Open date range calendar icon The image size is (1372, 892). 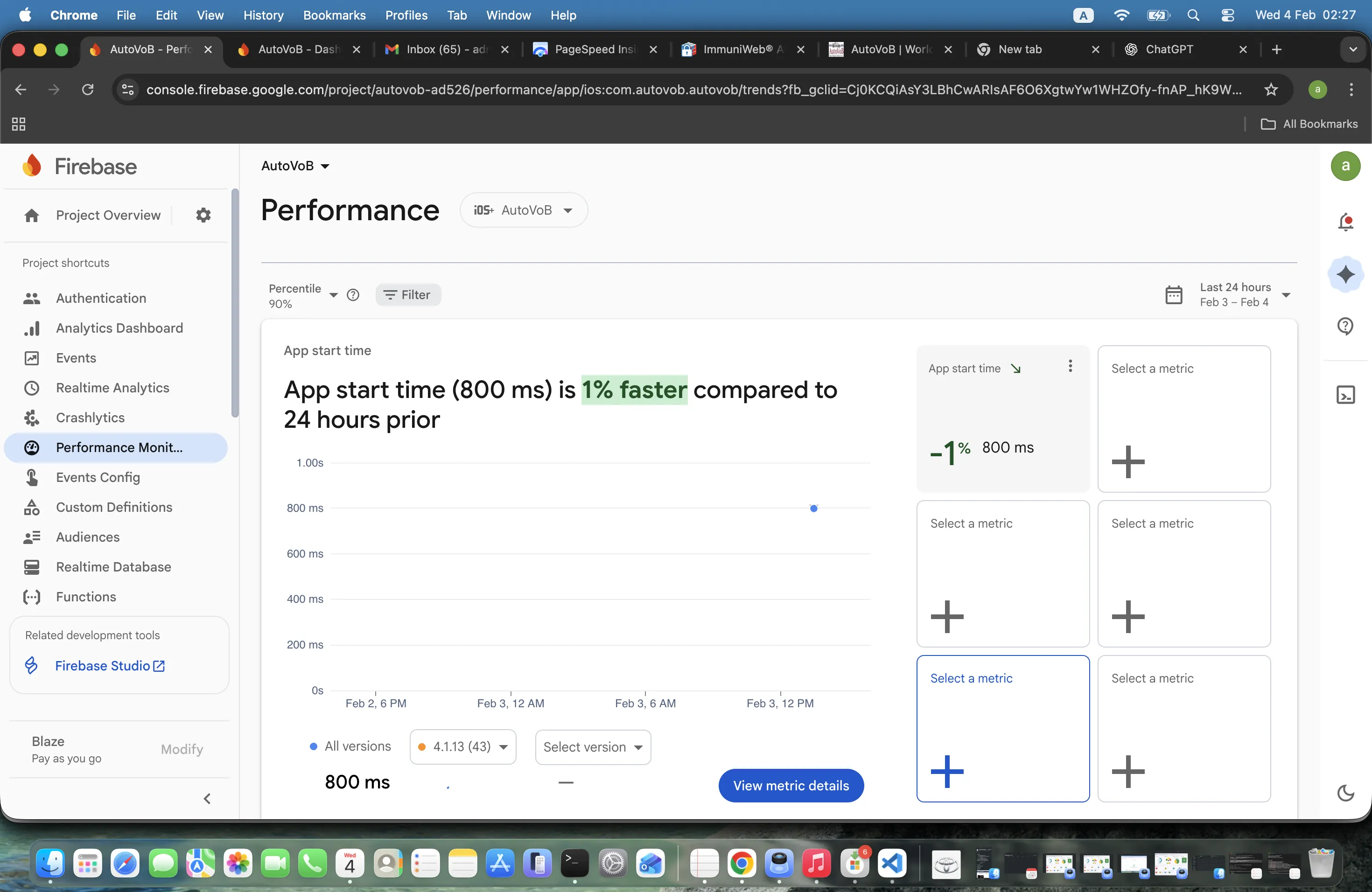point(1174,295)
